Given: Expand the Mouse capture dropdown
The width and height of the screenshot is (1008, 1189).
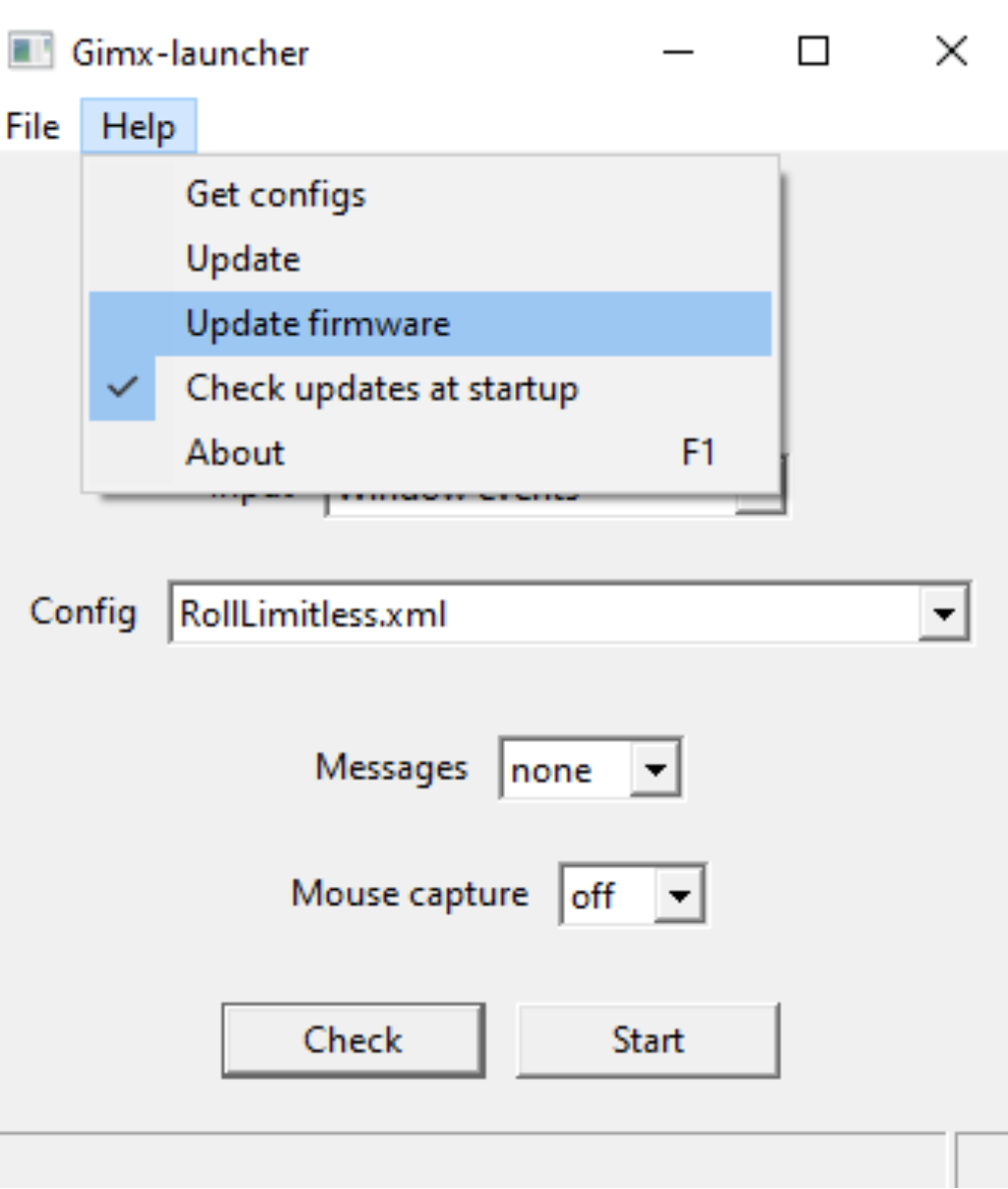Looking at the screenshot, I should tap(679, 895).
